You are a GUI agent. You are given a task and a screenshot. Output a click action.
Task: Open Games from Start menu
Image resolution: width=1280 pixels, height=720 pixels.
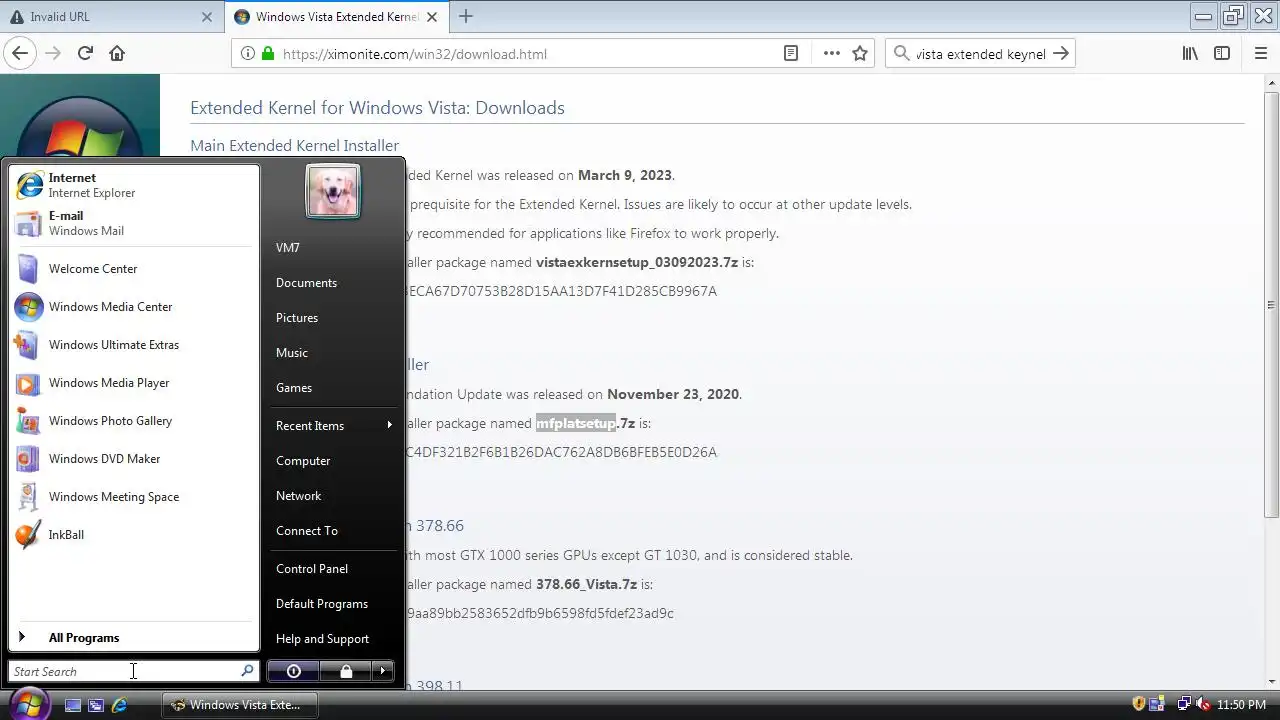[334, 388]
